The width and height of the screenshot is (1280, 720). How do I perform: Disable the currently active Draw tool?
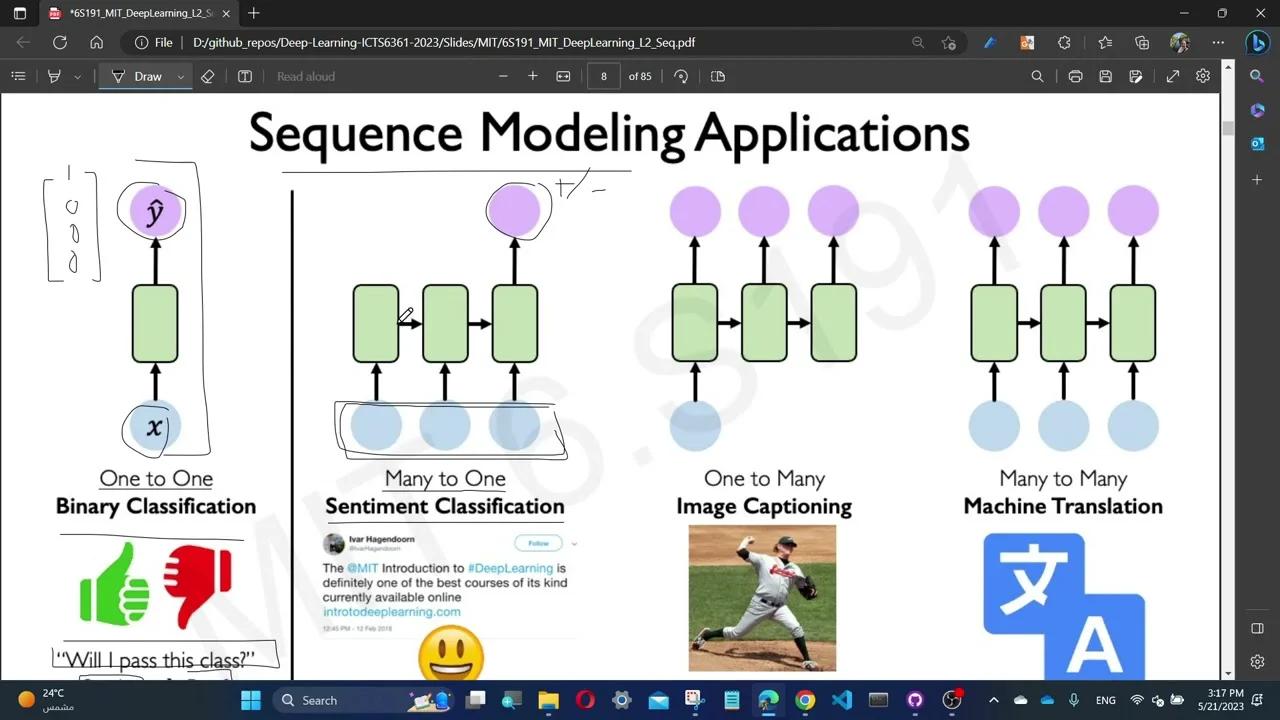tap(146, 76)
